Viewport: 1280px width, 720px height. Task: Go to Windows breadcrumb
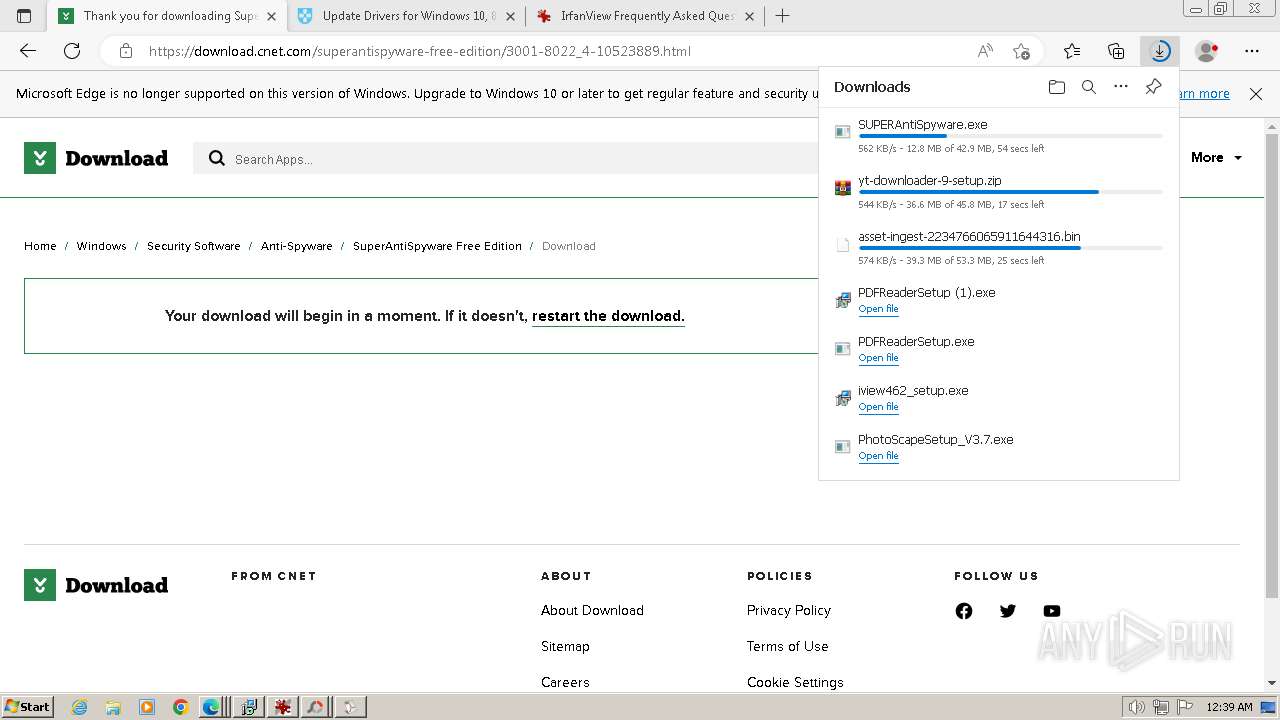click(101, 246)
